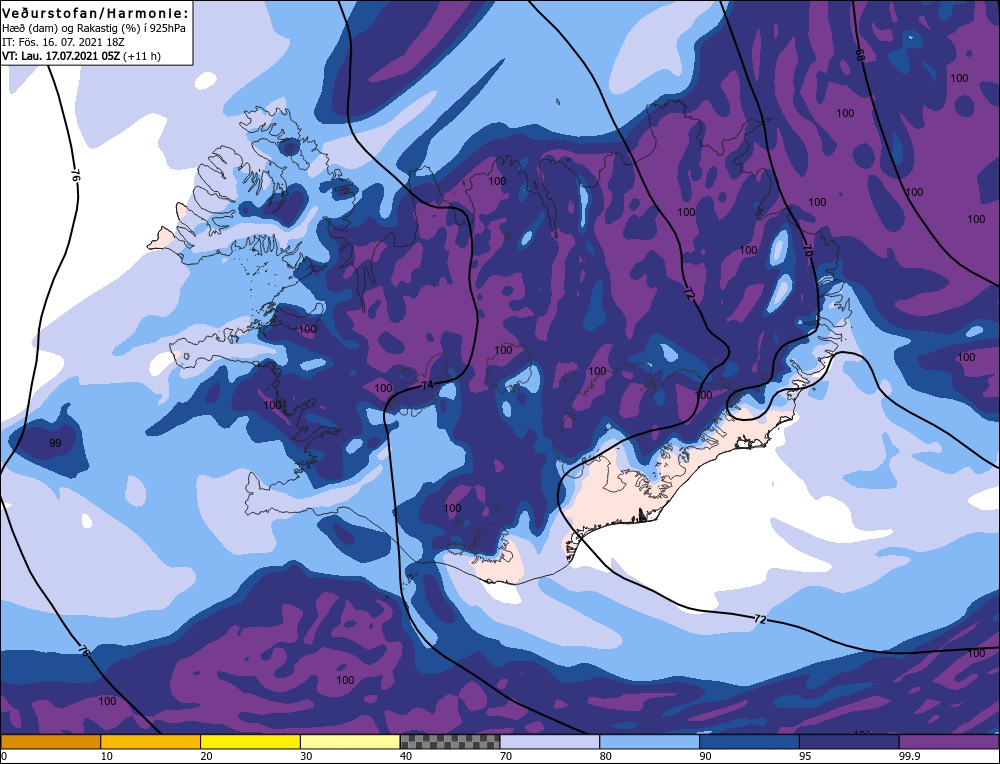Click the orange 10–20 legend swatch

point(151,741)
